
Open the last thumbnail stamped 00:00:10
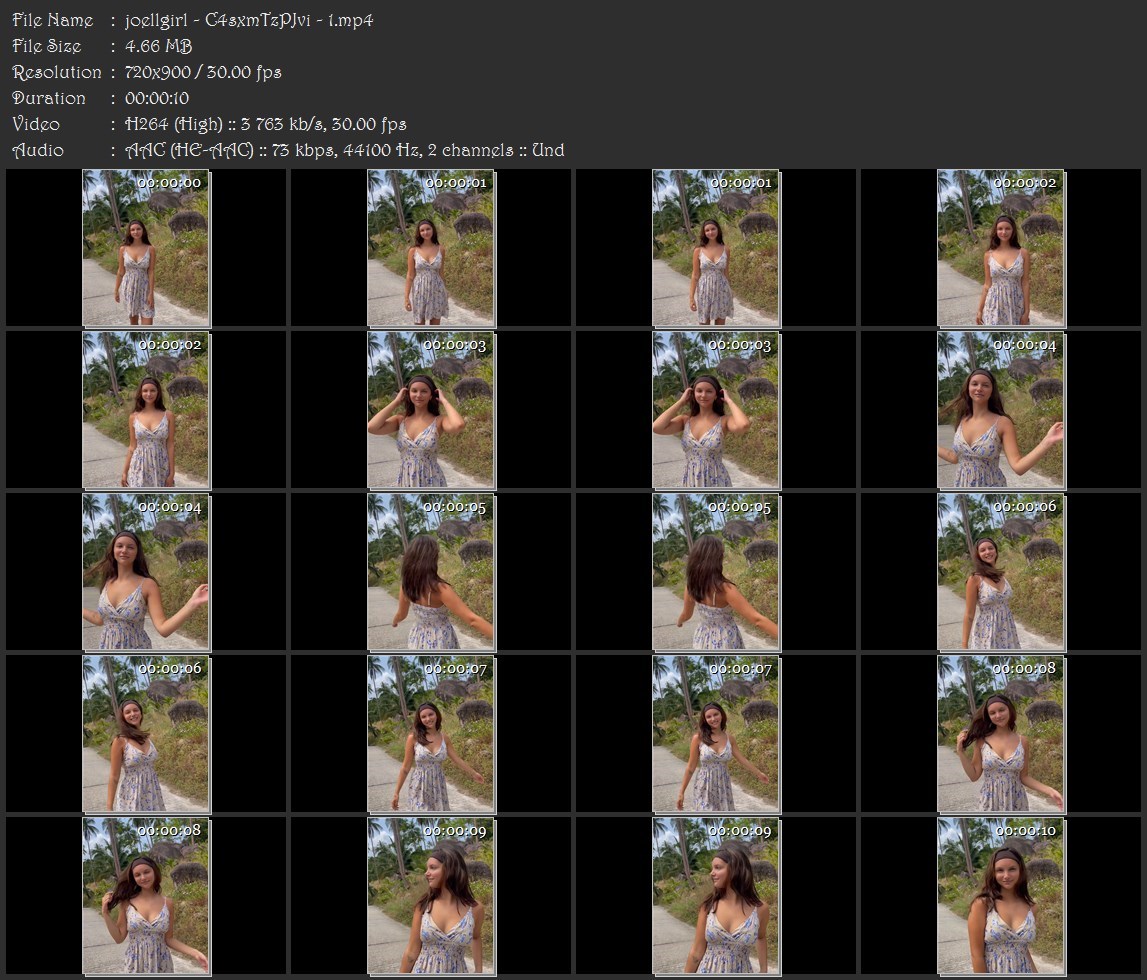coord(1001,897)
